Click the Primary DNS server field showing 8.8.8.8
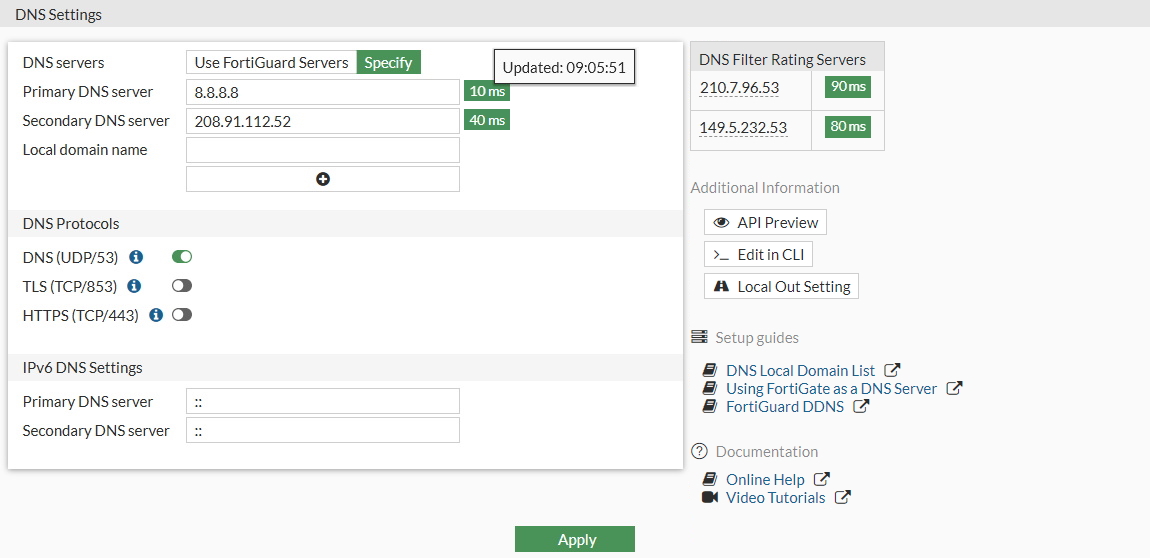 tap(322, 92)
